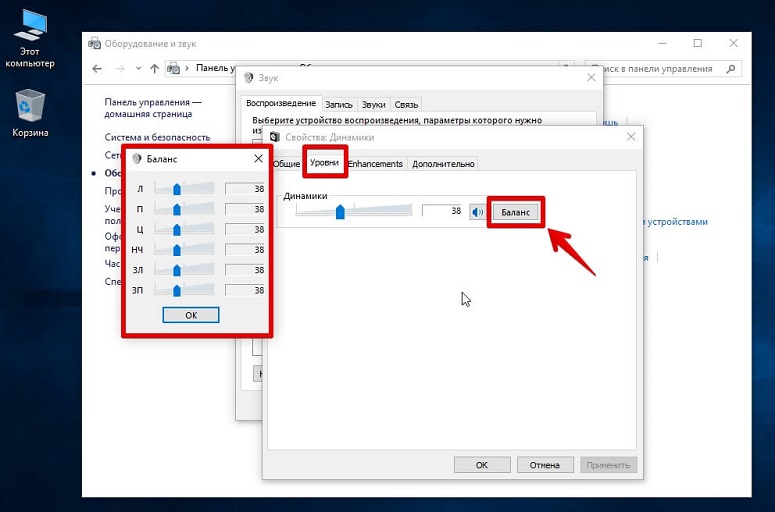
Task: Click the Forward arrow in Control Panel
Action: tap(120, 69)
